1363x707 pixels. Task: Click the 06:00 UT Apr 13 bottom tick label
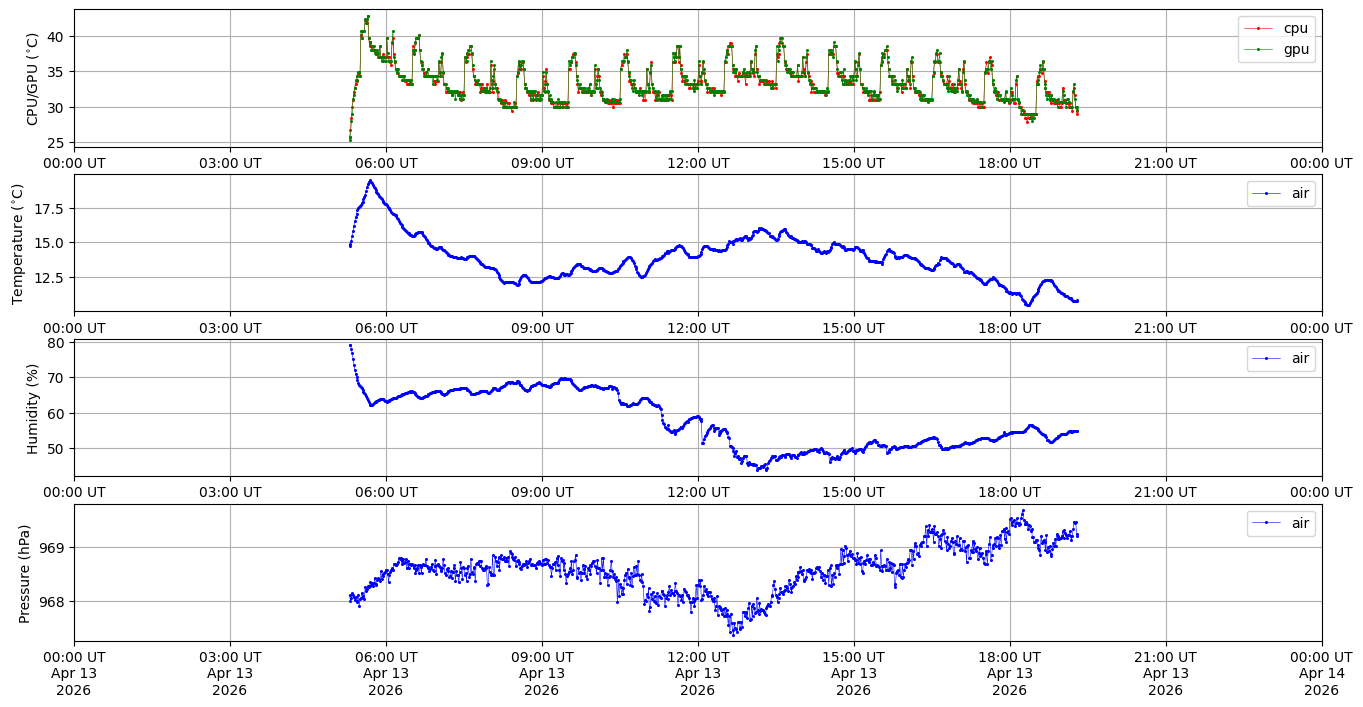(x=385, y=673)
